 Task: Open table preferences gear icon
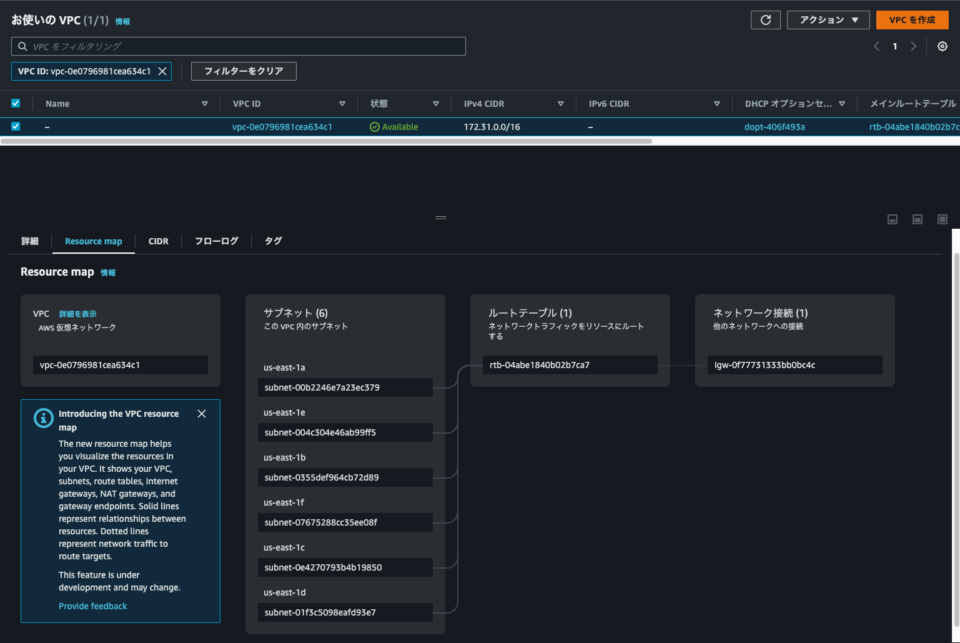942,46
